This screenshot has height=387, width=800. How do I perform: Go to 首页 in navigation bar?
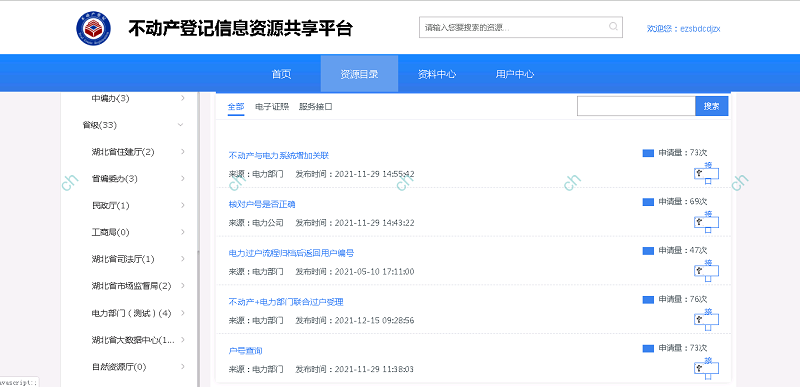tap(282, 74)
